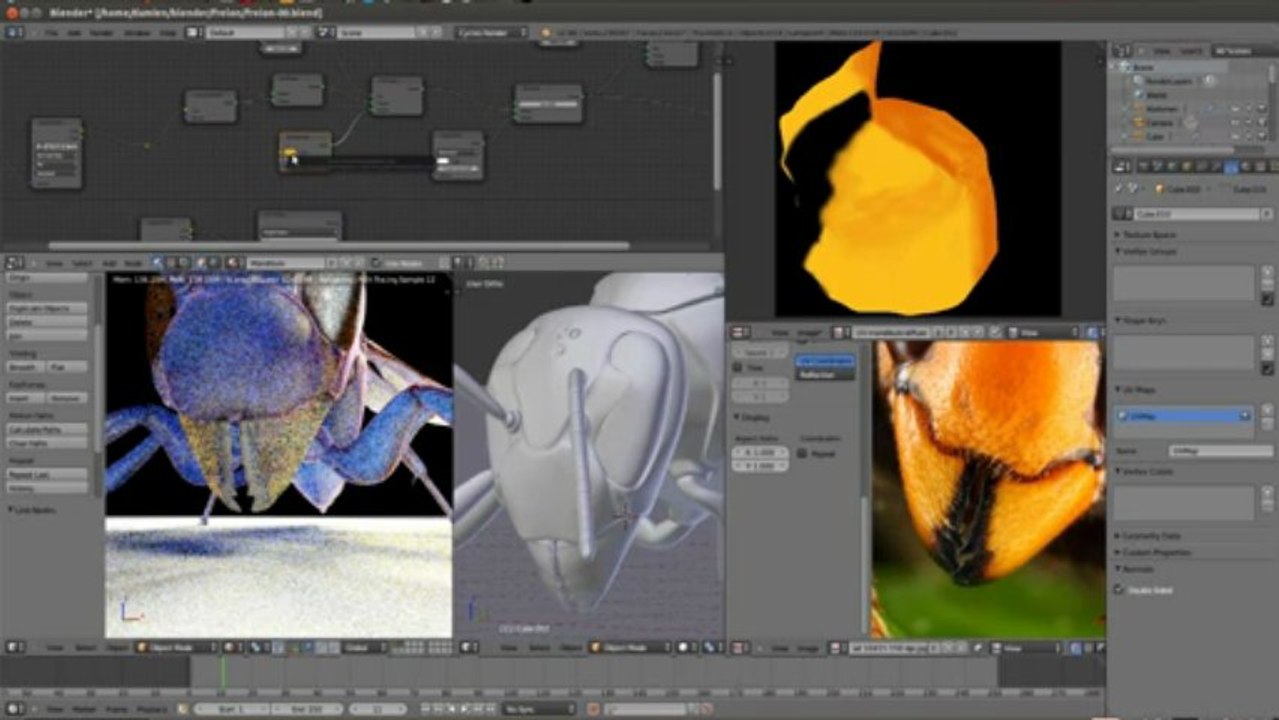Toggle the Double Sided checkbox
The image size is (1279, 720).
tap(1120, 590)
